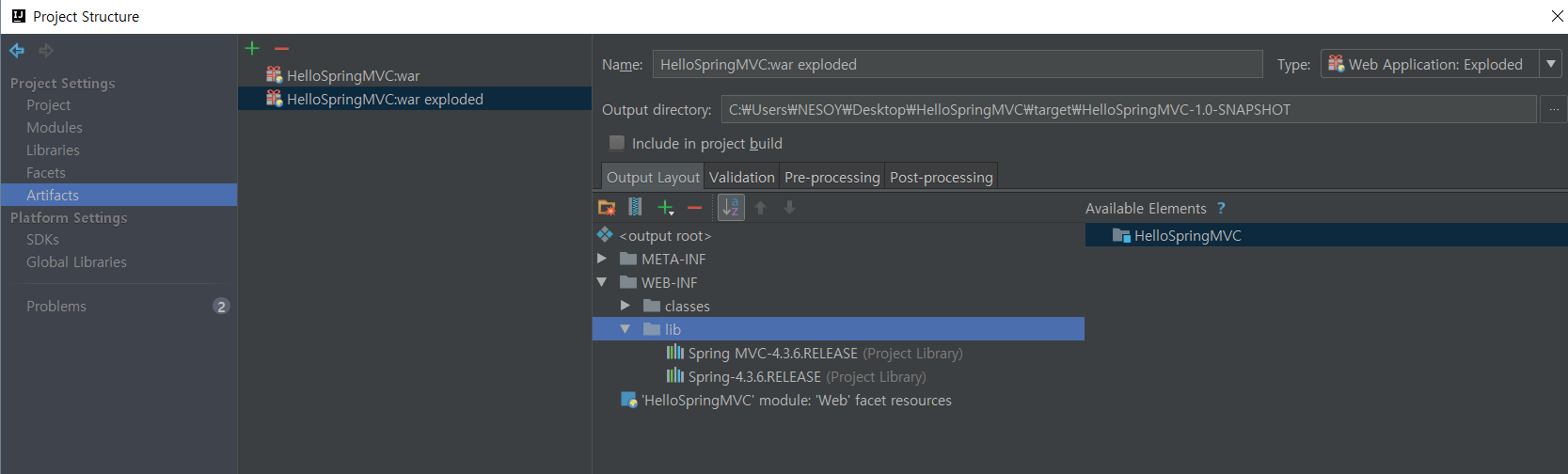
Task: Click the Spring MVC-4.3.6.RELEASE library icon
Action: coord(674,352)
